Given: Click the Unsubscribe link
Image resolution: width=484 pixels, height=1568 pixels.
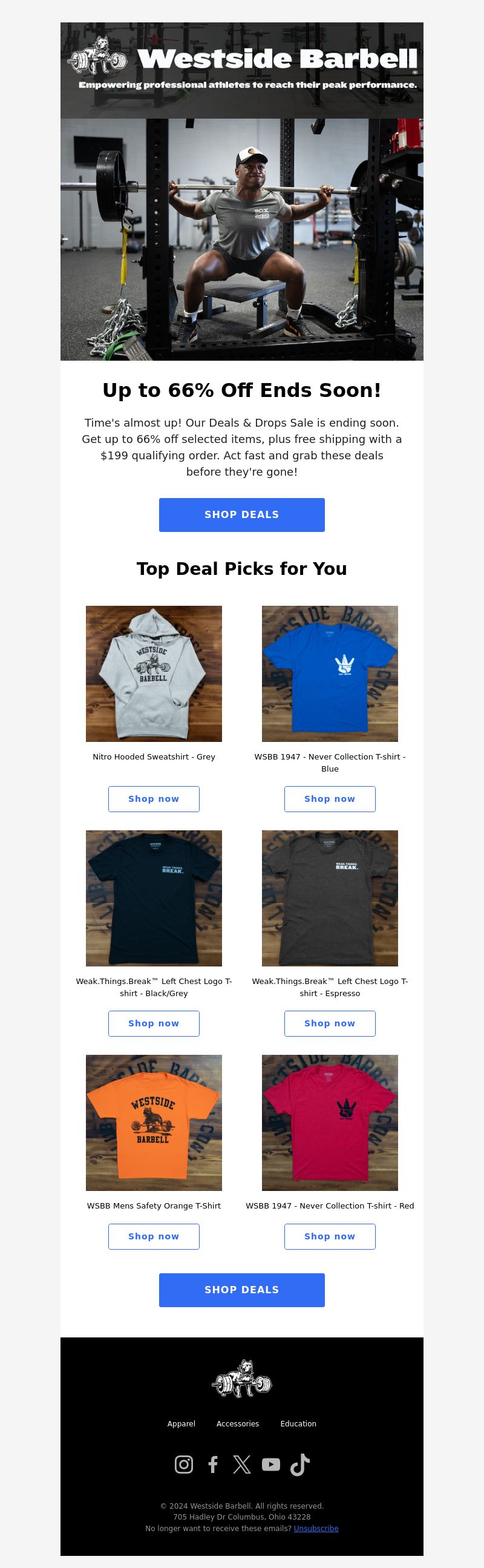Looking at the screenshot, I should pos(316,1529).
